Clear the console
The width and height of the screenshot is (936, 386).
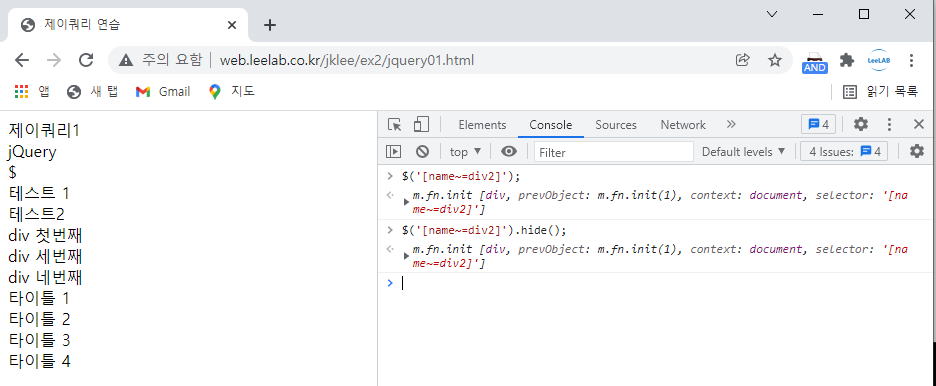[x=423, y=152]
